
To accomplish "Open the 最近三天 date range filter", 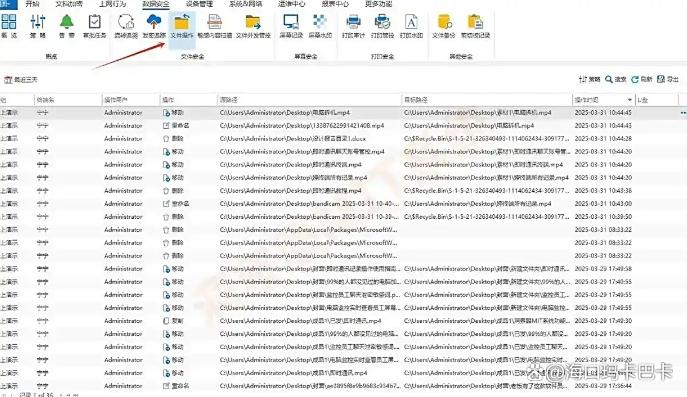I will pos(21,80).
